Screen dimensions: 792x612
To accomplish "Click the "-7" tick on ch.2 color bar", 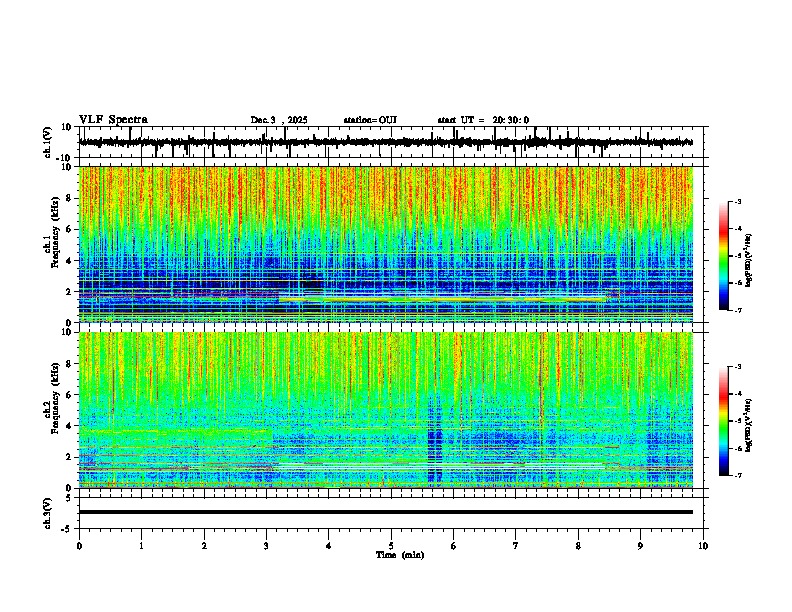I will (737, 475).
